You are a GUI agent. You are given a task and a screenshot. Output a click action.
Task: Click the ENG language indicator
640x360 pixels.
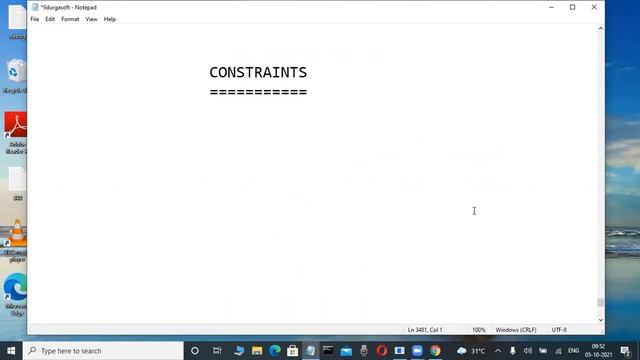tap(573, 351)
